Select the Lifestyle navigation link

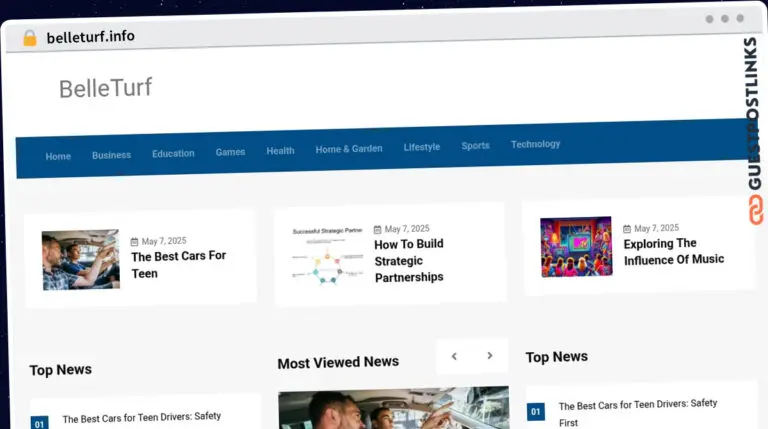click(x=421, y=147)
